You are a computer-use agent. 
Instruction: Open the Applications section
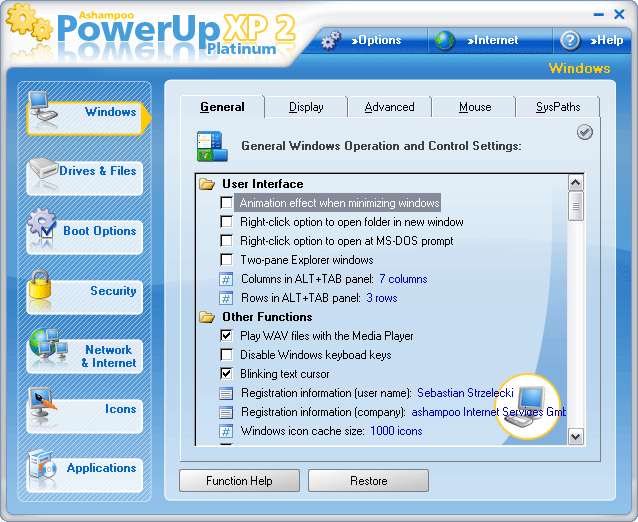pyautogui.click(x=85, y=469)
